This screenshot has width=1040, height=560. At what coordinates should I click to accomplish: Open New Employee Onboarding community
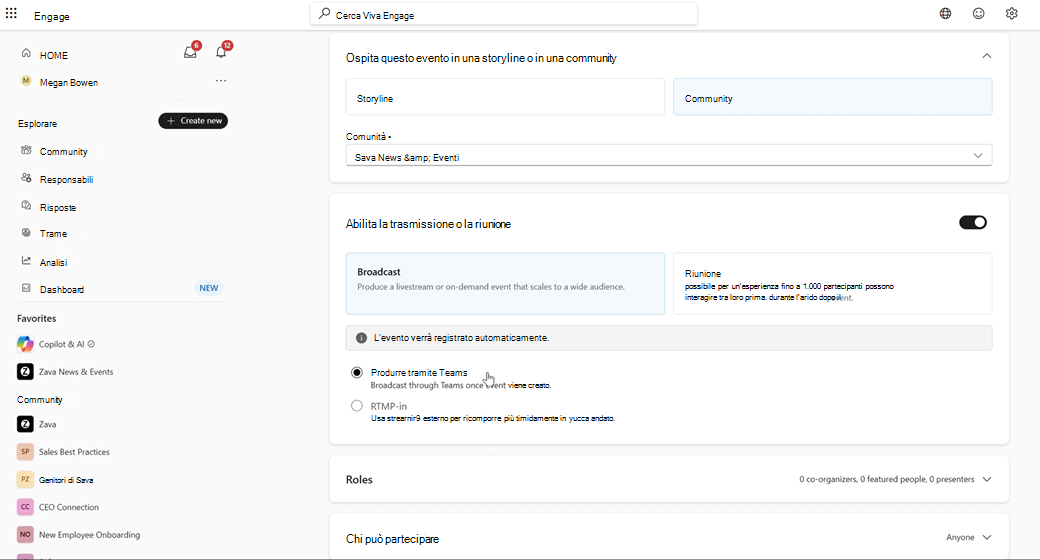(90, 535)
